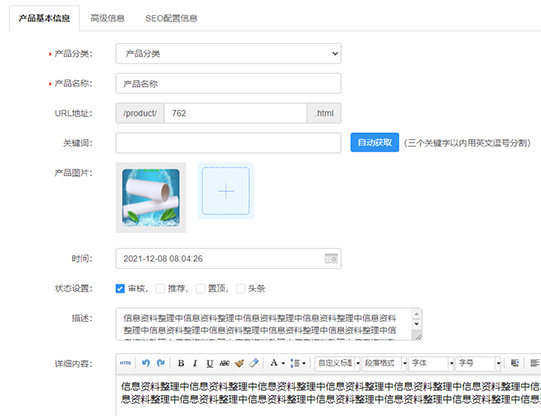The width and height of the screenshot is (541, 416).
Task: Expand the 段落格式 dropdown
Action: tap(384, 363)
